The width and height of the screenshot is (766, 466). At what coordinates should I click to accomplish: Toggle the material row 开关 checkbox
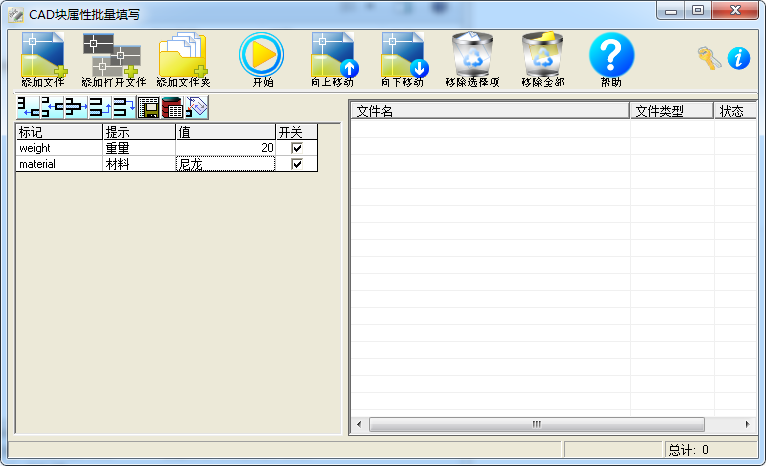point(296,164)
